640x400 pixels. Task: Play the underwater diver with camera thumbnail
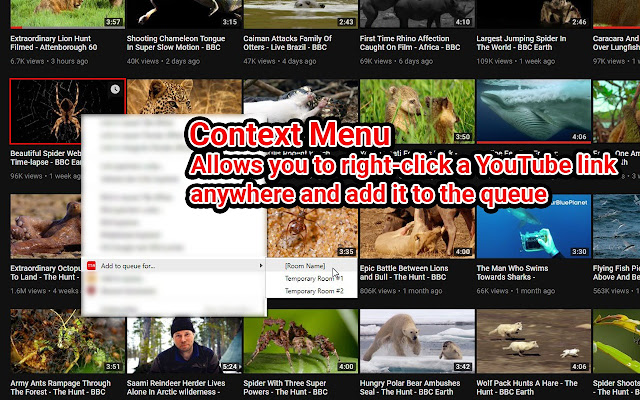pyautogui.click(x=533, y=226)
